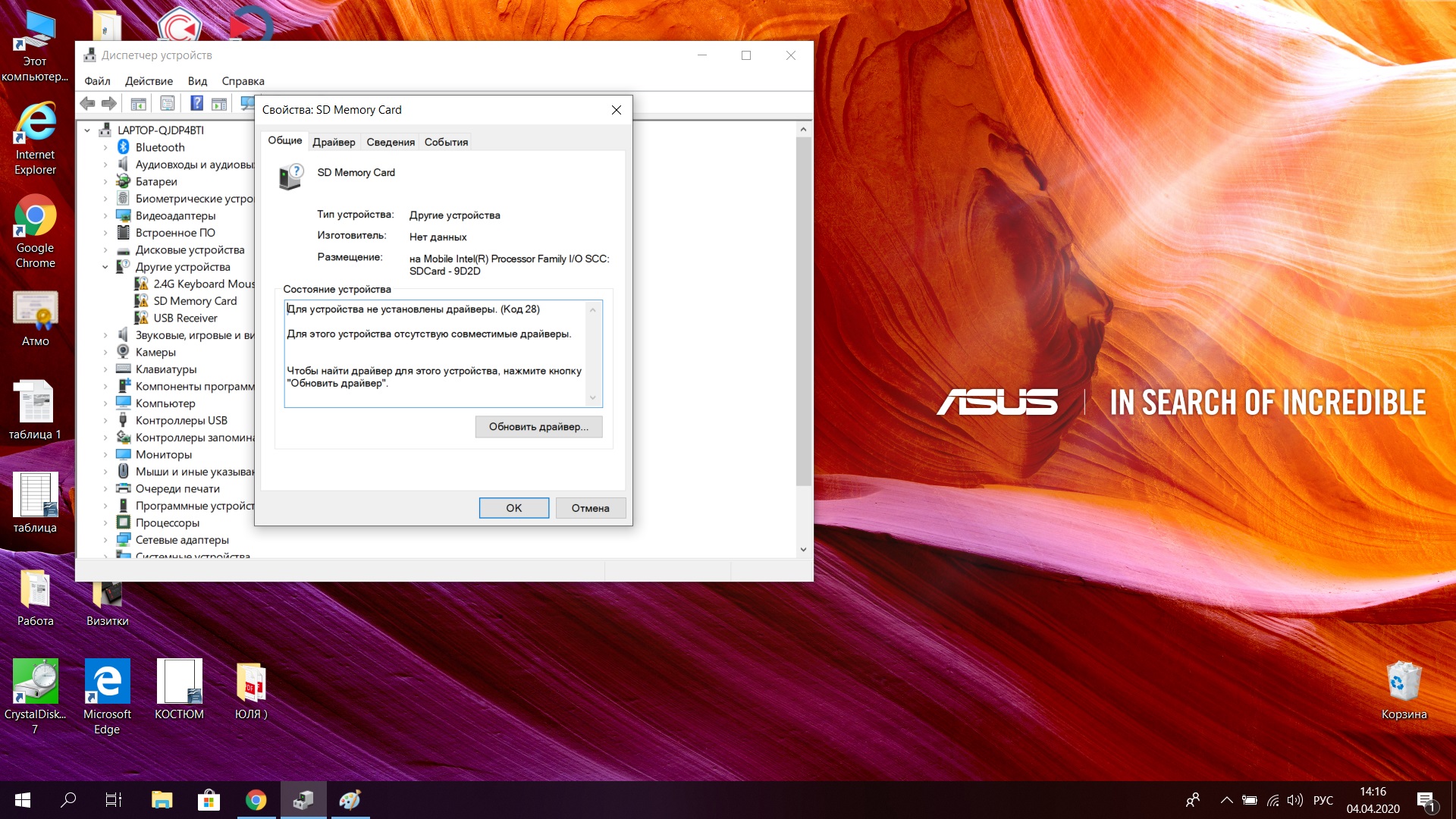Select the Общие tab
The image size is (1456, 819).
(285, 140)
